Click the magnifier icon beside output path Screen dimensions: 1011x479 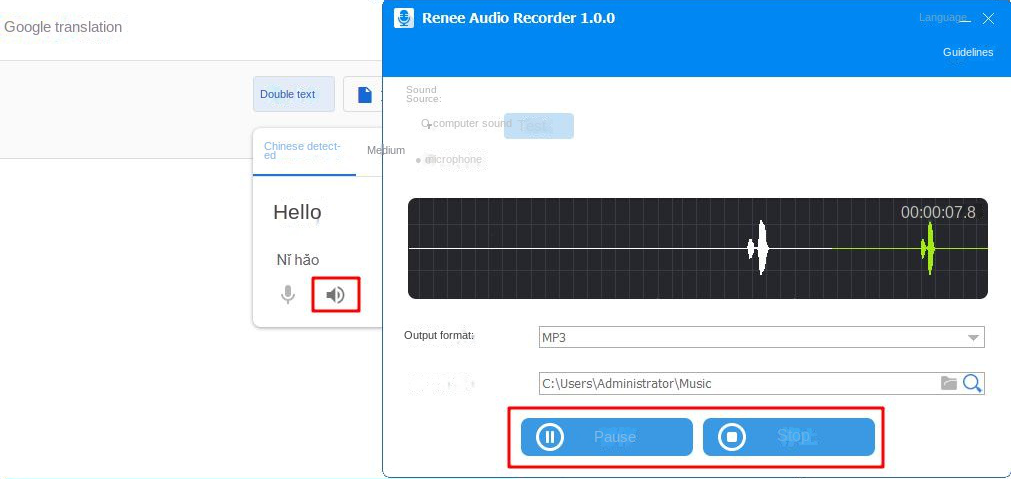coord(972,383)
